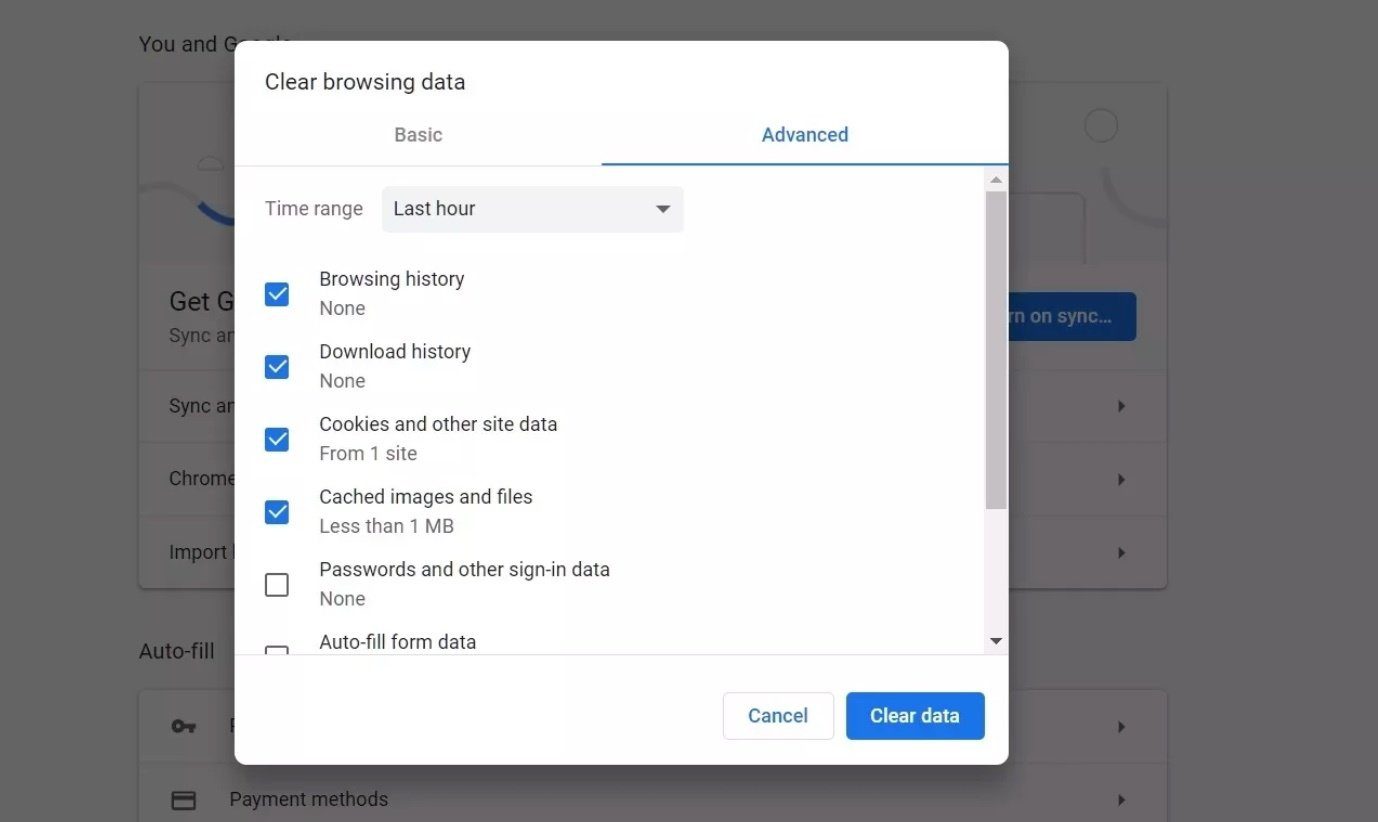Click the chevron arrow on Payment methods row
Image resolution: width=1378 pixels, height=822 pixels.
tap(1121, 800)
